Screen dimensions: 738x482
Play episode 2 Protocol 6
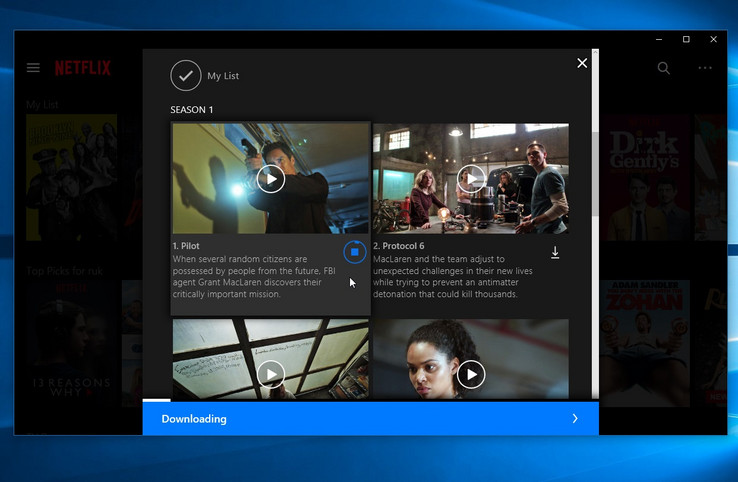coord(471,179)
